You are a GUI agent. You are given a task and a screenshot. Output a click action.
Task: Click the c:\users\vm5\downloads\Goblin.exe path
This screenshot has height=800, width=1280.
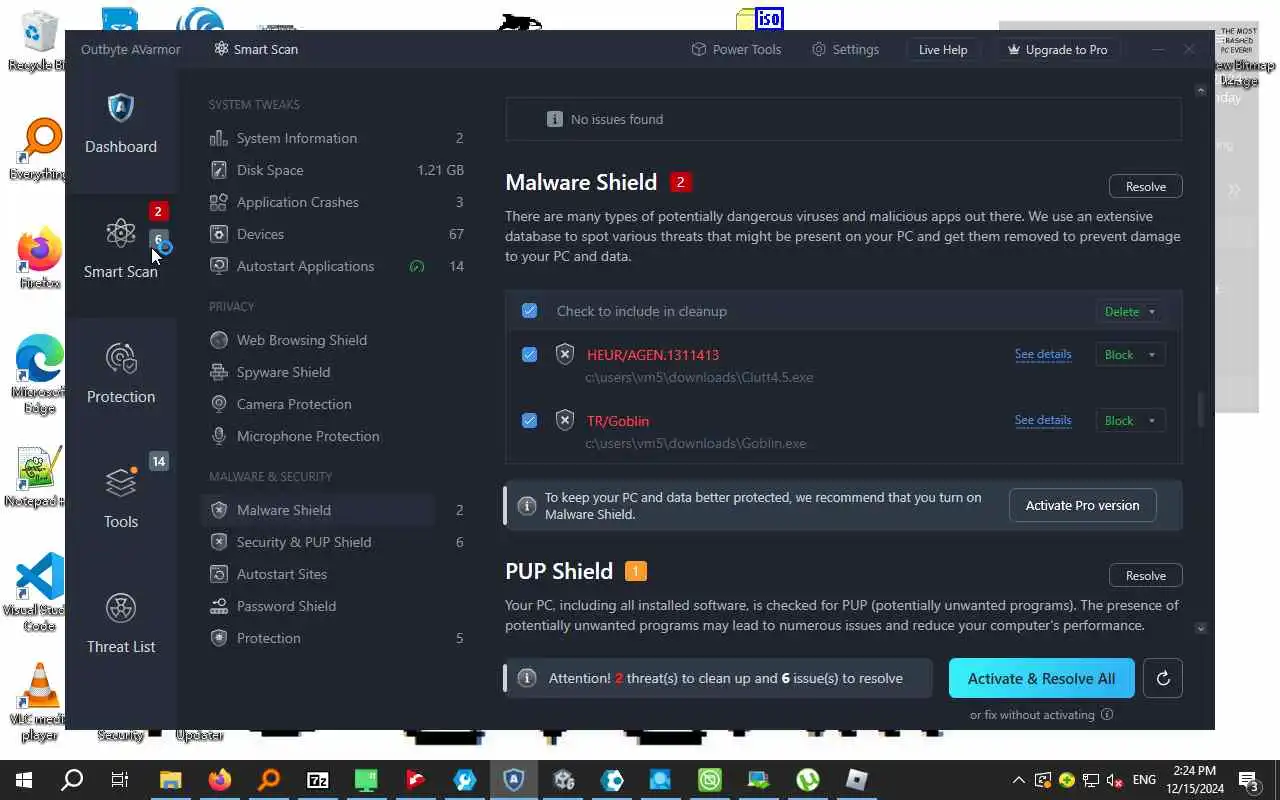[696, 443]
